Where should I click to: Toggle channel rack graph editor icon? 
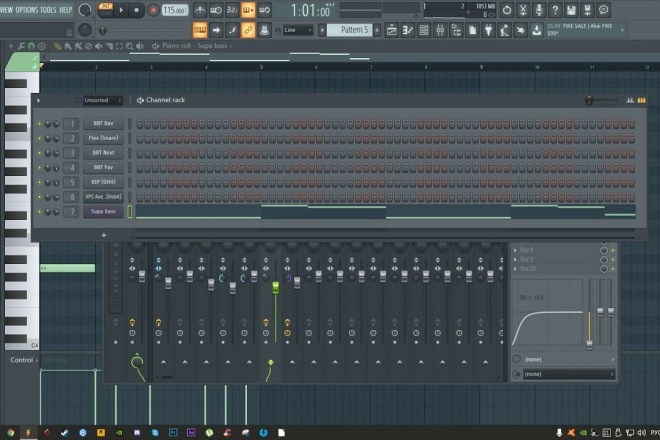(x=630, y=100)
